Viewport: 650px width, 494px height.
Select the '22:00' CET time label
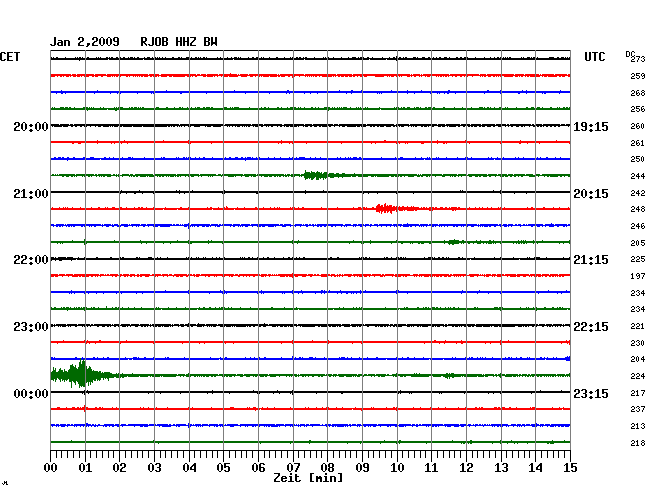coord(31,260)
